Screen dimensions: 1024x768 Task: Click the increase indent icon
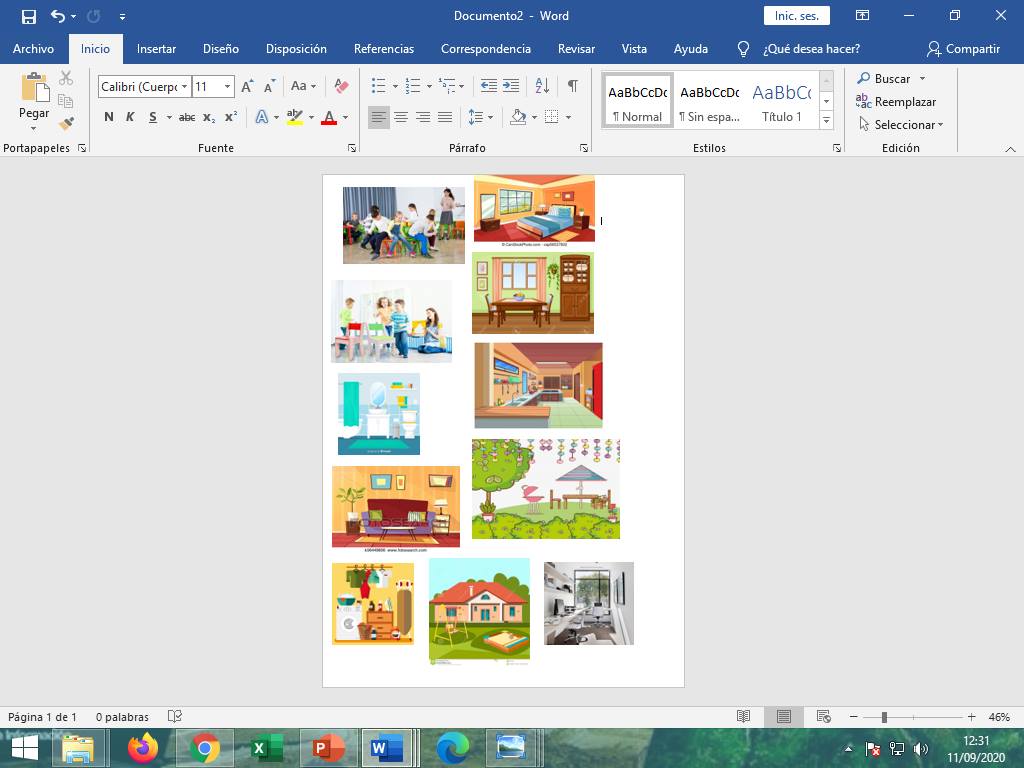point(511,87)
